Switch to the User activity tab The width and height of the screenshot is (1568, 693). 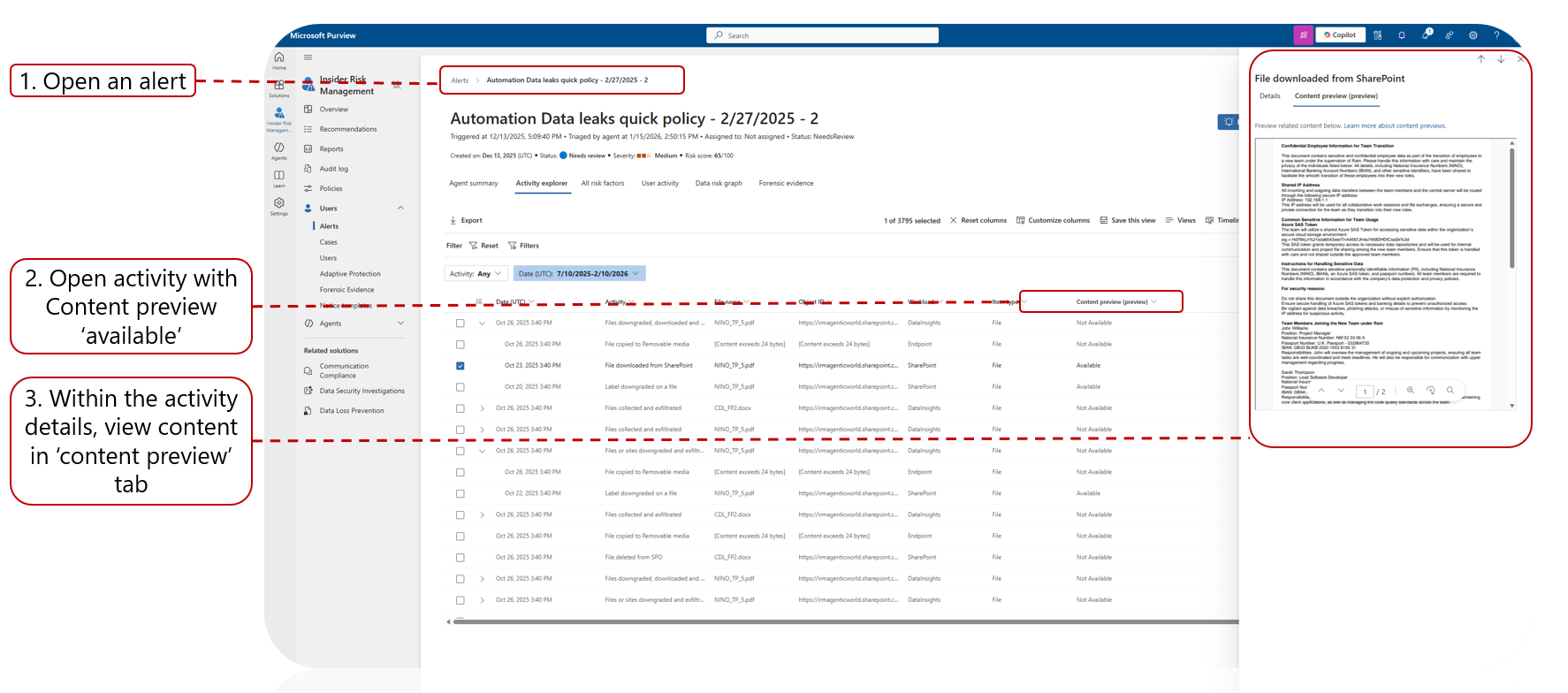coord(659,184)
